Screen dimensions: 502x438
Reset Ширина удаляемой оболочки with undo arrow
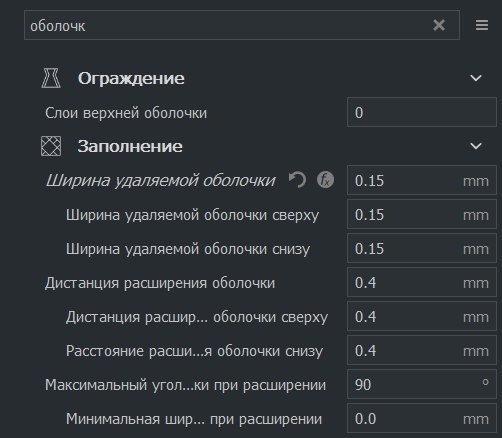pyautogui.click(x=297, y=180)
